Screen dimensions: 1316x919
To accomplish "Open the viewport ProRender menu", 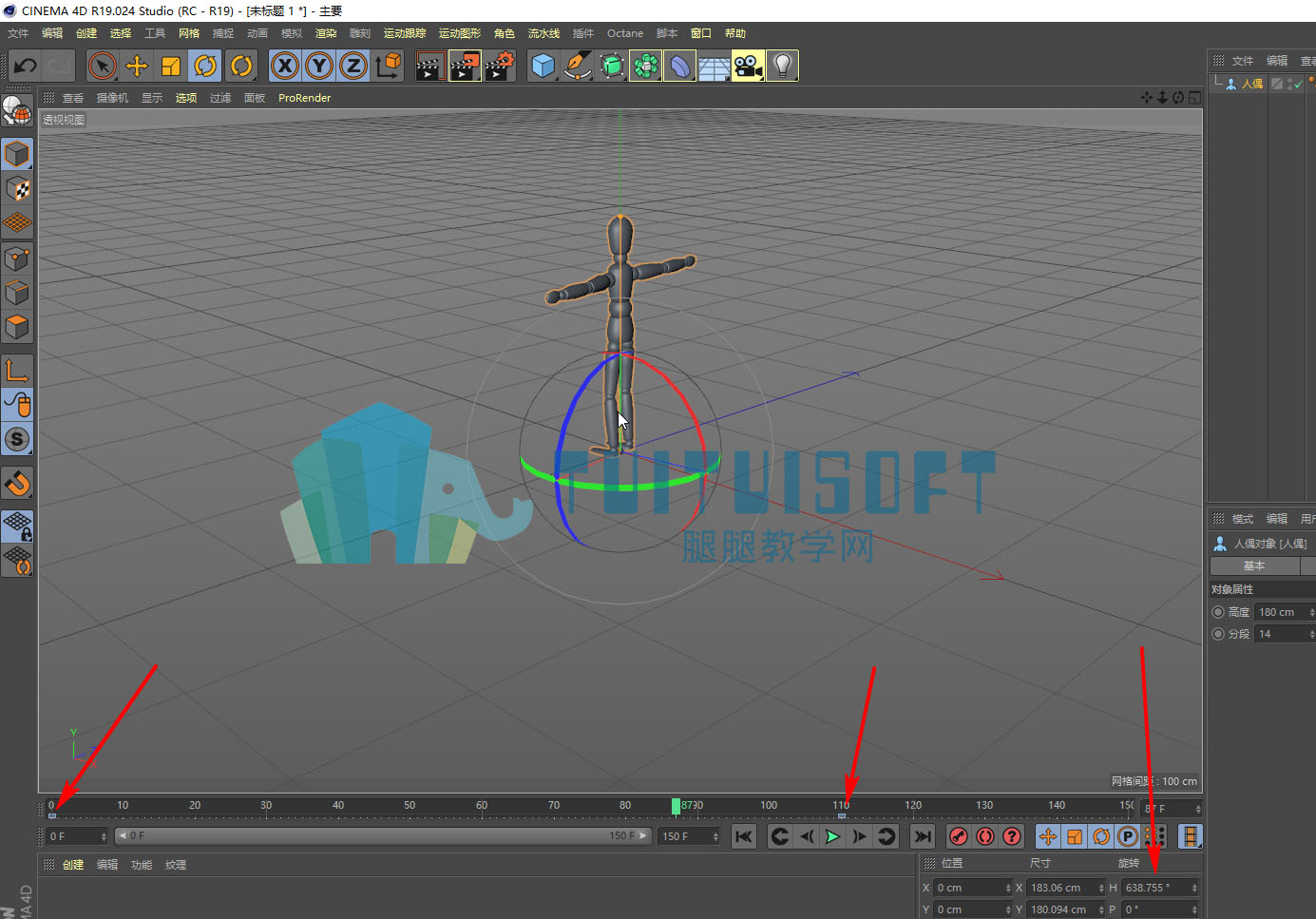I will coord(305,98).
